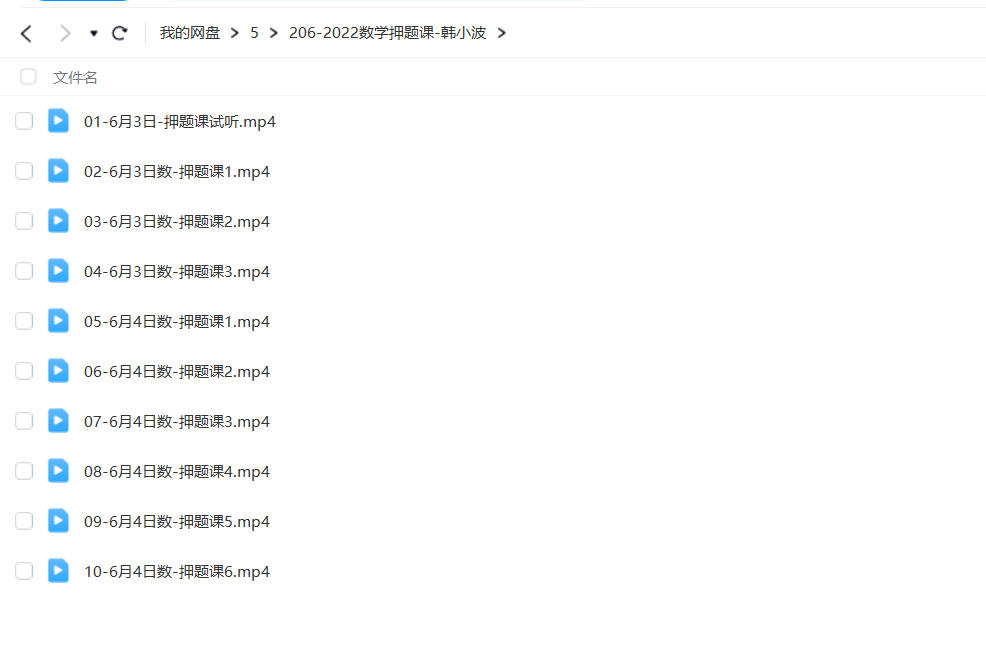The height and width of the screenshot is (662, 986).
Task: Expand the chevron after 206-2022数学押题课-韩小波
Action: point(501,33)
